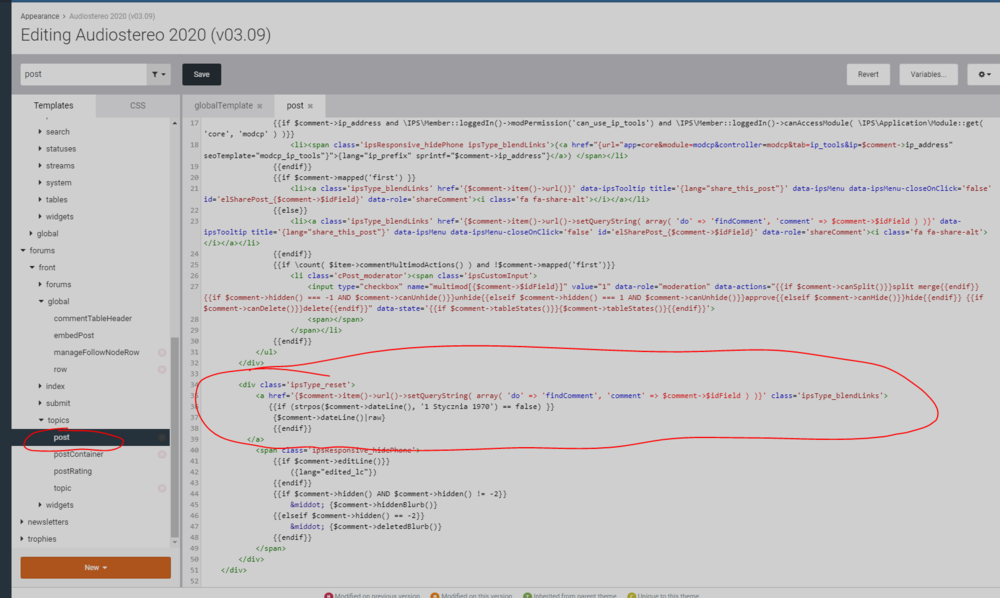The width and height of the screenshot is (1000, 598).
Task: Select the postRating template
Action: tap(73, 471)
